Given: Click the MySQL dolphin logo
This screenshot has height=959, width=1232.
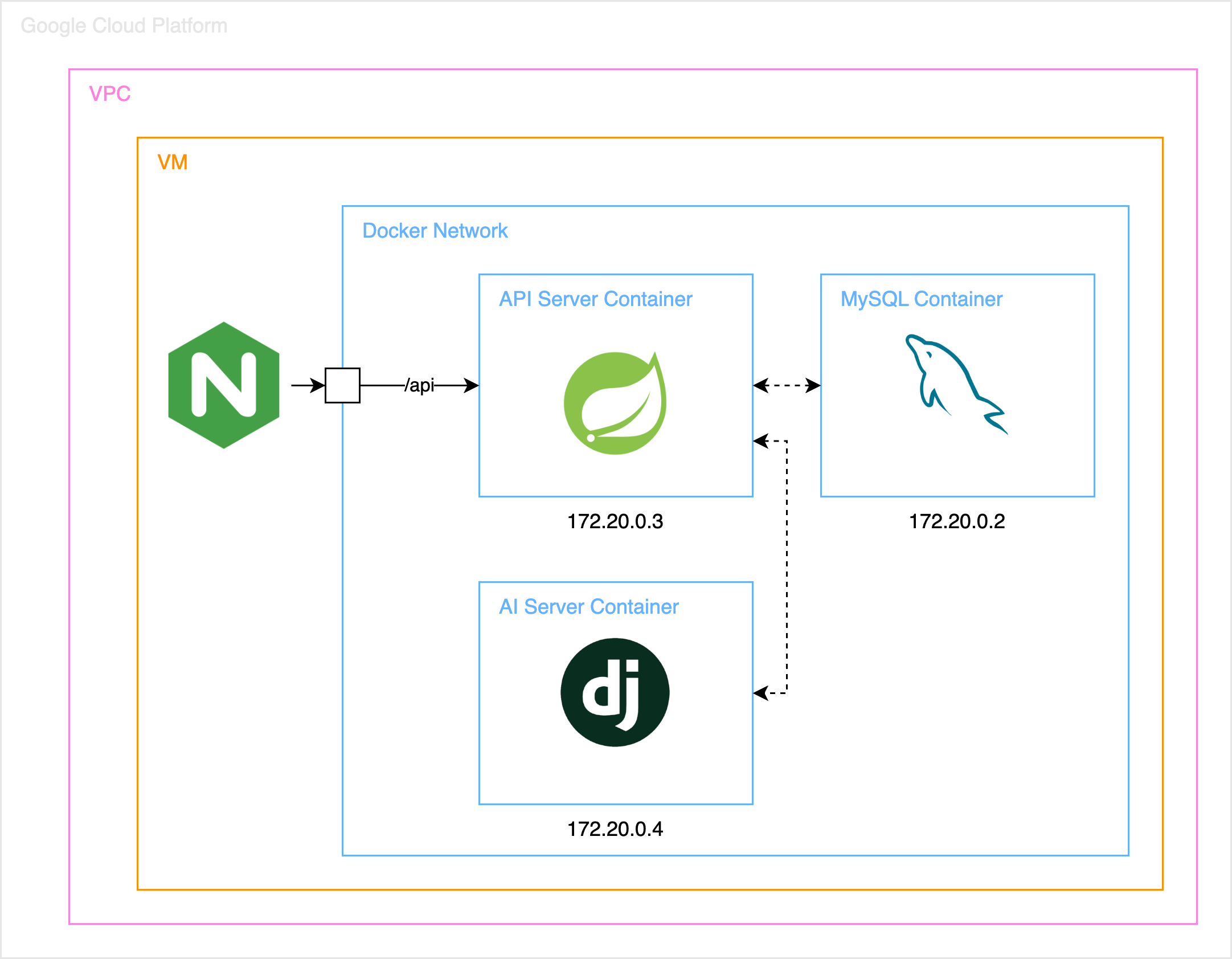Looking at the screenshot, I should [956, 384].
